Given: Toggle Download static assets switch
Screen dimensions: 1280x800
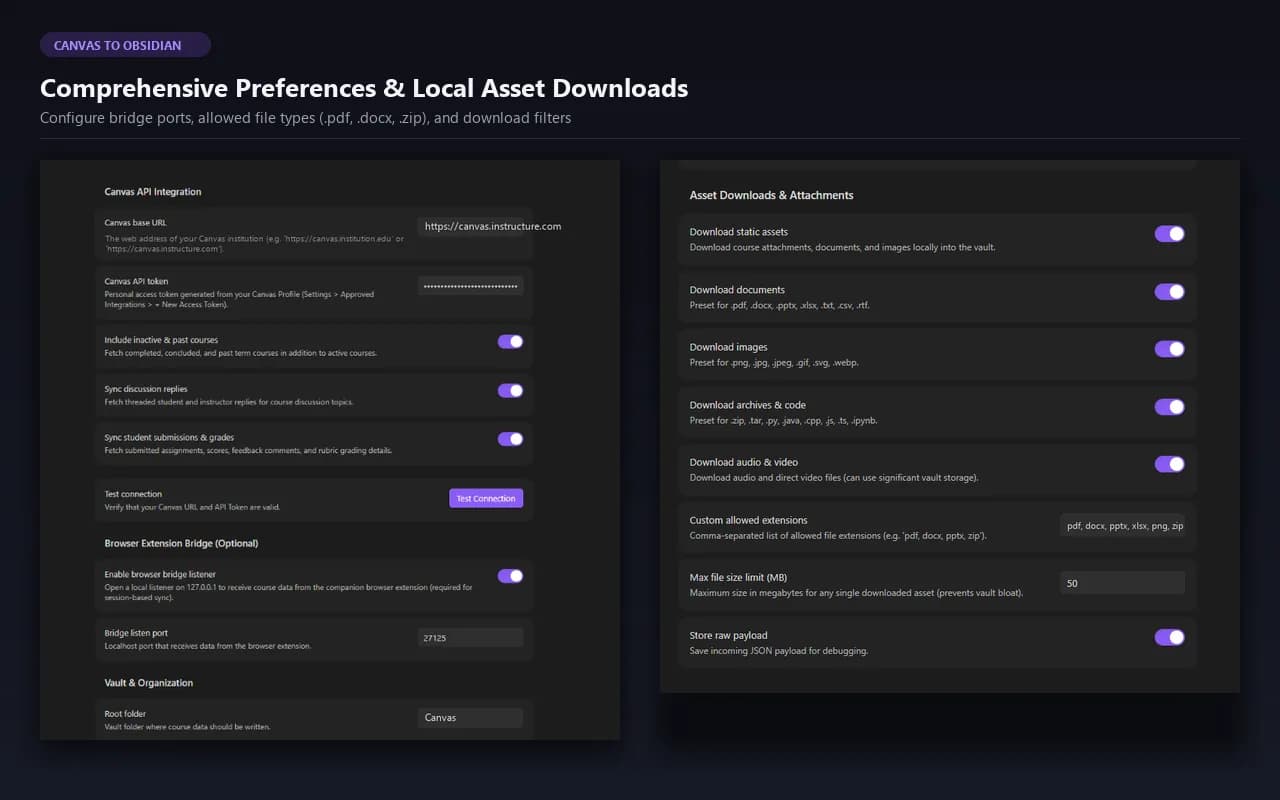Looking at the screenshot, I should click(1169, 233).
